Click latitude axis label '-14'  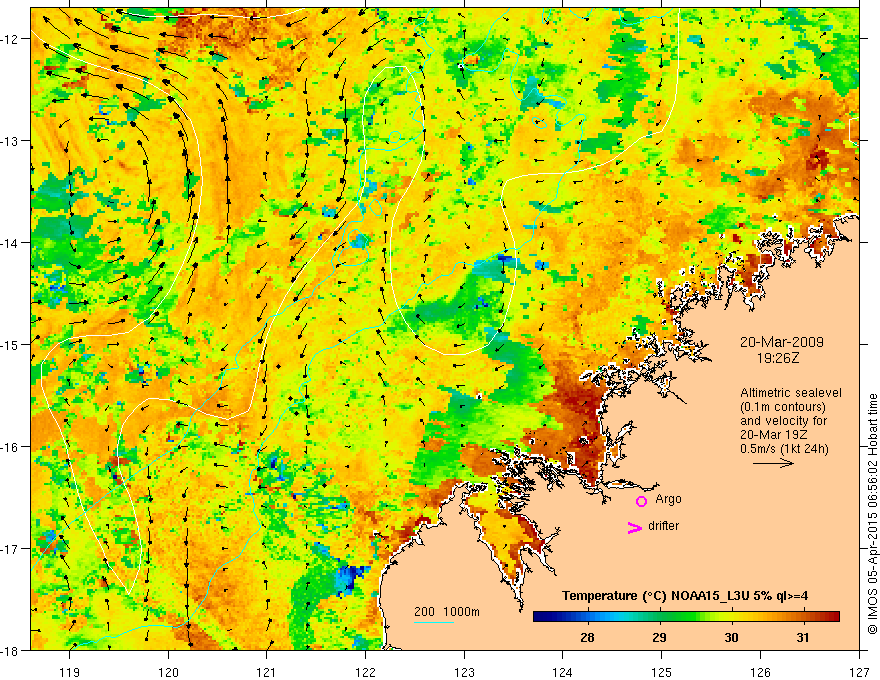pyautogui.click(x=11, y=243)
